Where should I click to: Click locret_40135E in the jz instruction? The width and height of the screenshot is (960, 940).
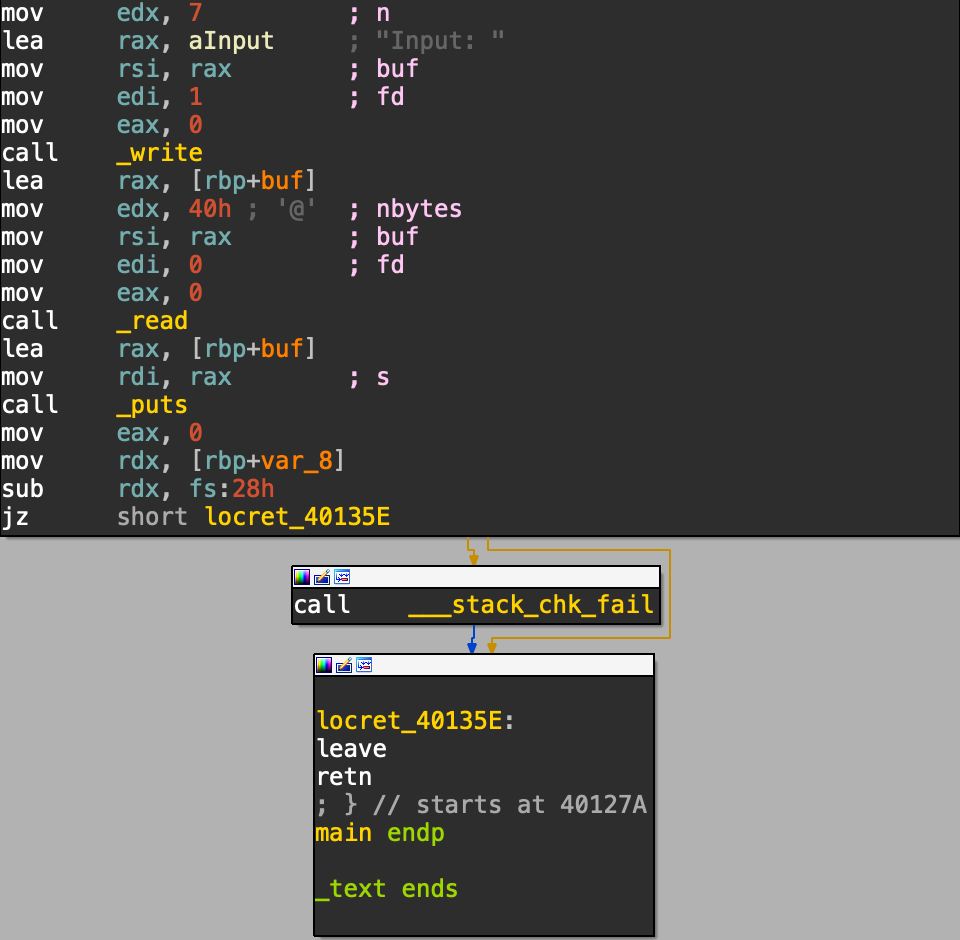click(x=298, y=517)
